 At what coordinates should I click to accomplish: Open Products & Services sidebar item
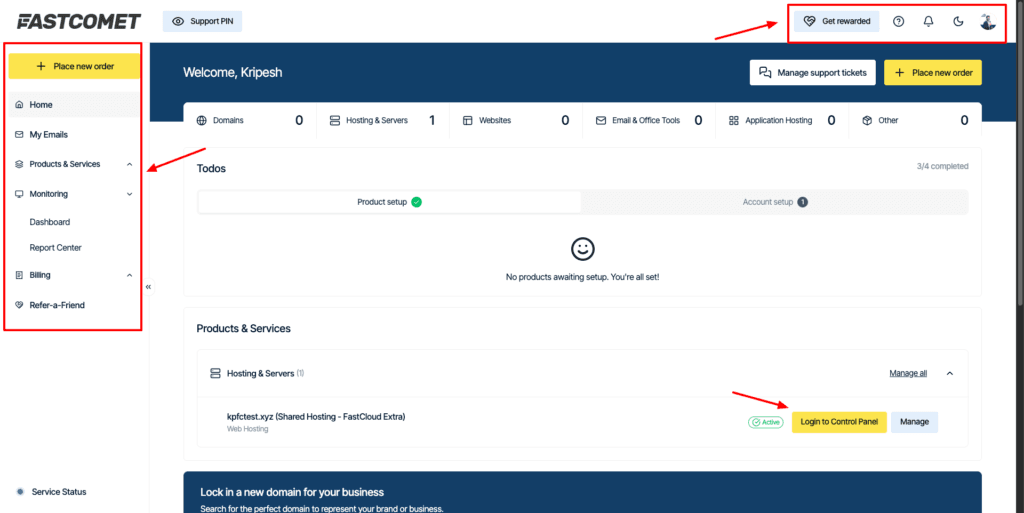point(65,164)
